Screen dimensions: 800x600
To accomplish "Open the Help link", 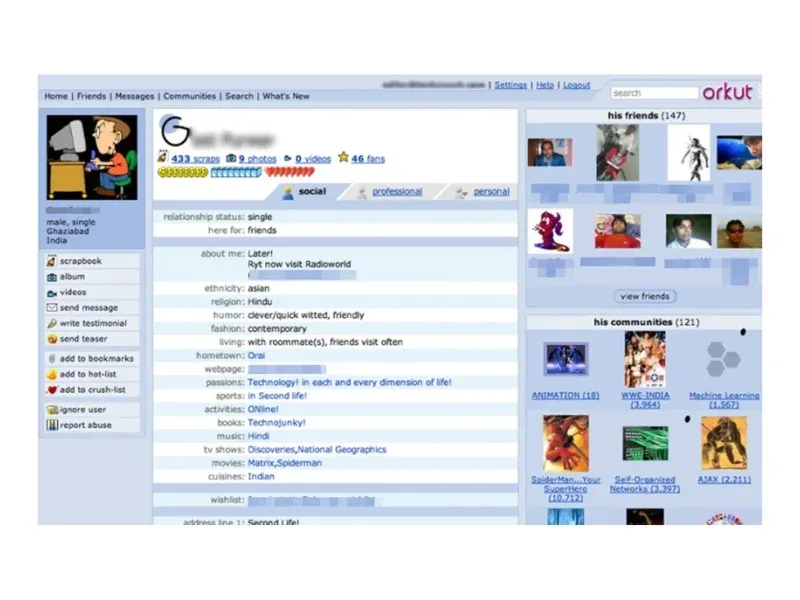I will pyautogui.click(x=545, y=85).
